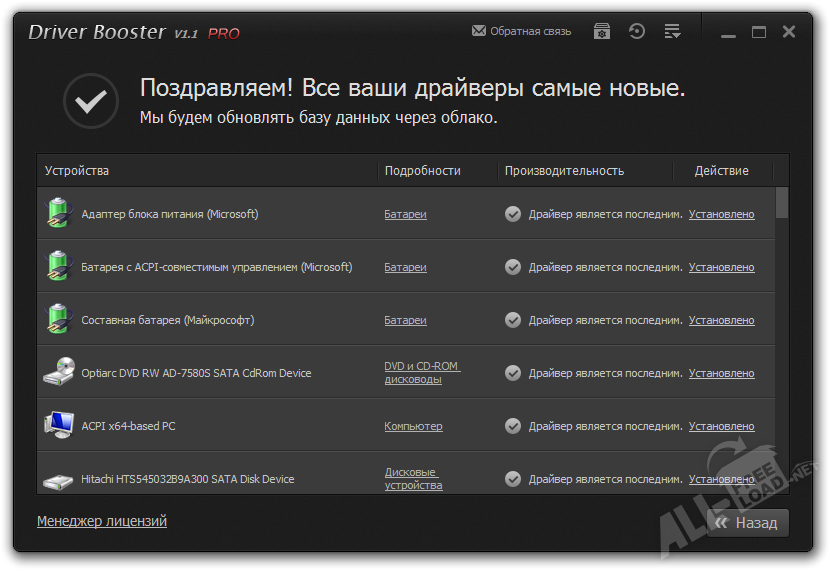This screenshot has width=830, height=571.
Task: Open the options menu dropdown icon
Action: [x=672, y=31]
